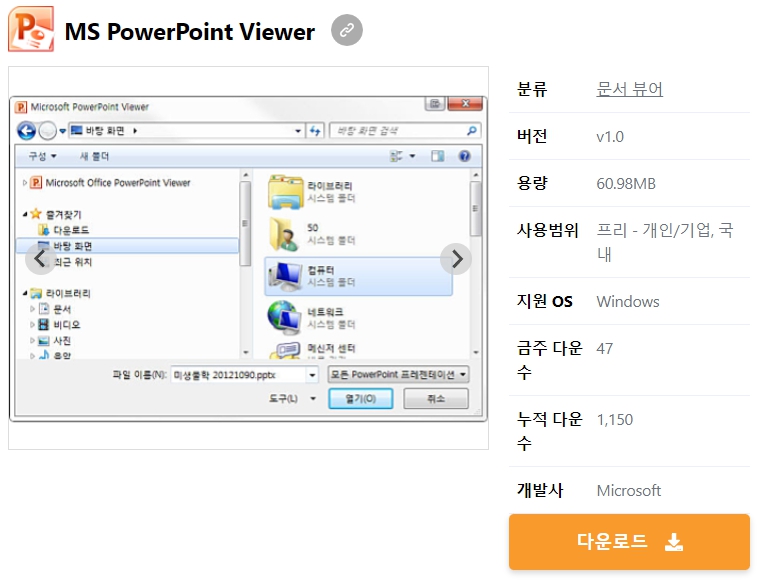Open the 문서 뷰어 category link

629,89
